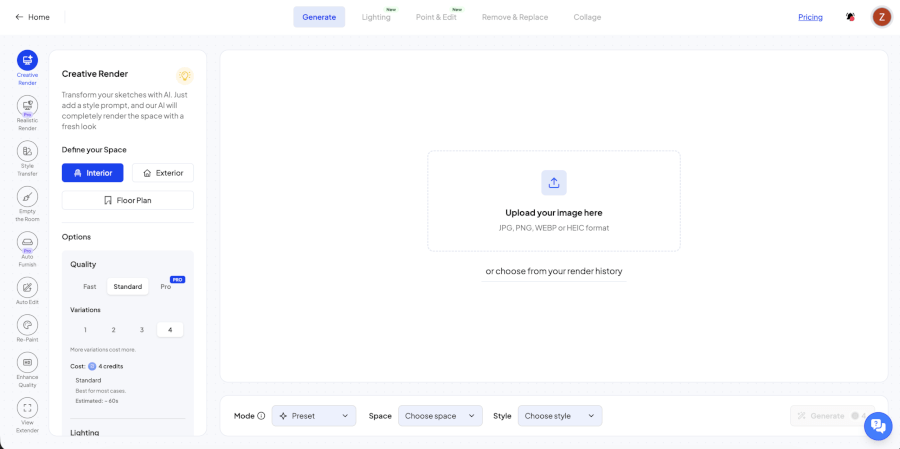Image resolution: width=900 pixels, height=449 pixels.
Task: Open the Pricing link
Action: pos(810,17)
